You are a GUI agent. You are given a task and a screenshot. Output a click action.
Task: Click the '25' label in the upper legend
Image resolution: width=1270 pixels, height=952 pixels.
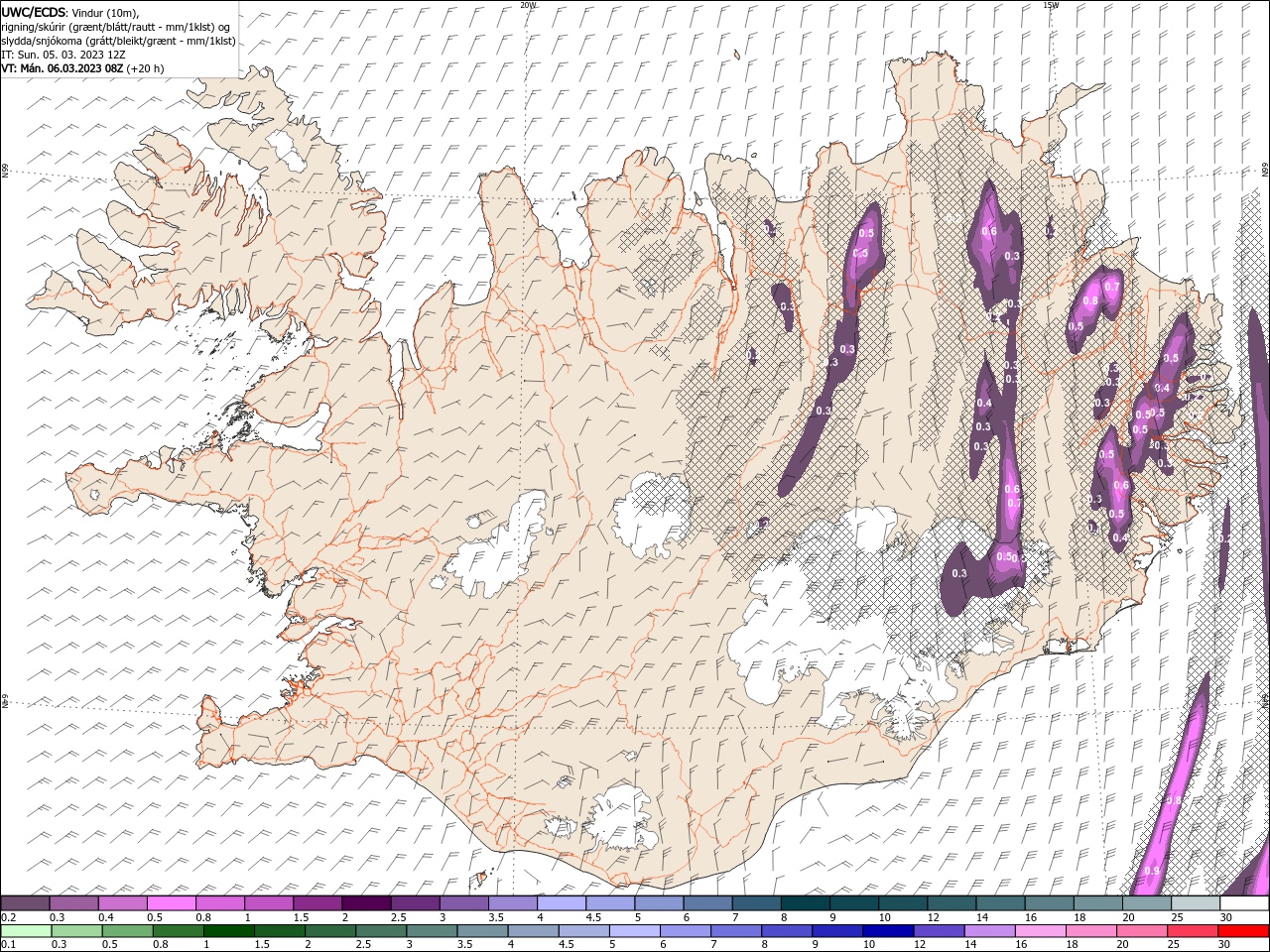tap(1178, 917)
